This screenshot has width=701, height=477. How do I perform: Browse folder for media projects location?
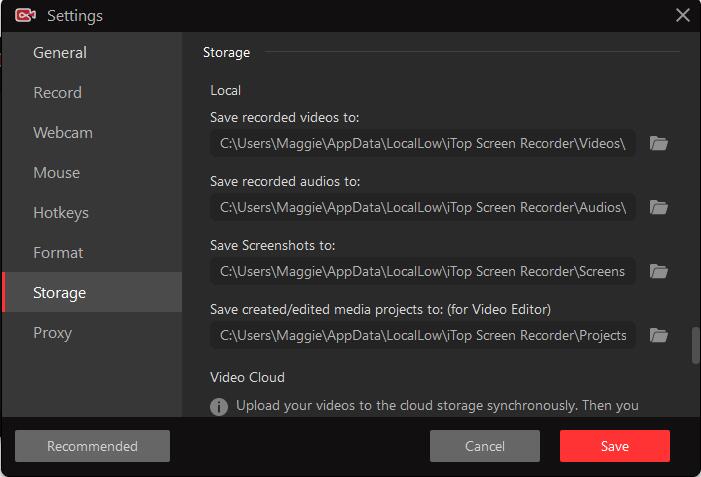tap(658, 335)
